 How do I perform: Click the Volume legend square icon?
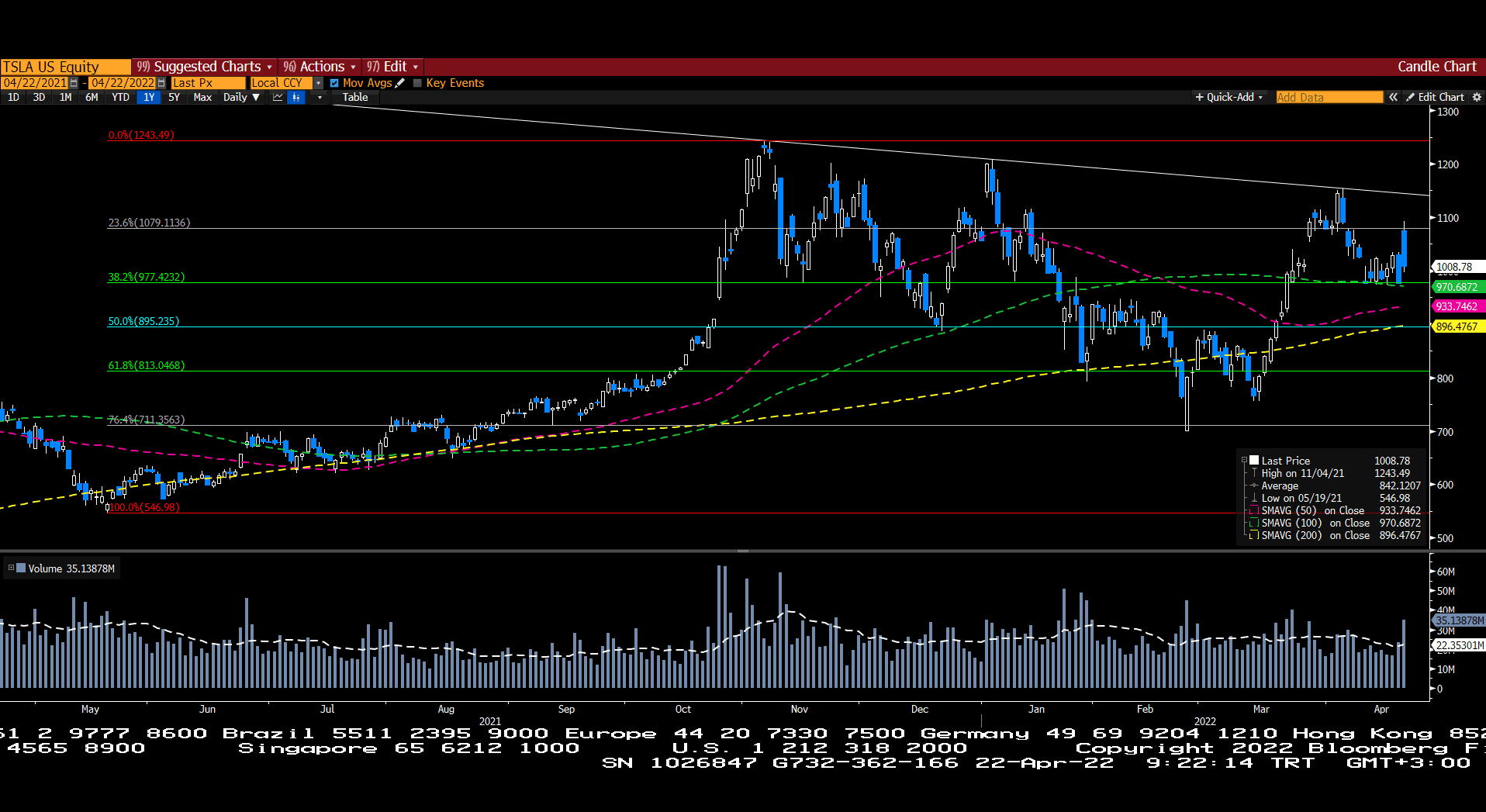click(21, 568)
